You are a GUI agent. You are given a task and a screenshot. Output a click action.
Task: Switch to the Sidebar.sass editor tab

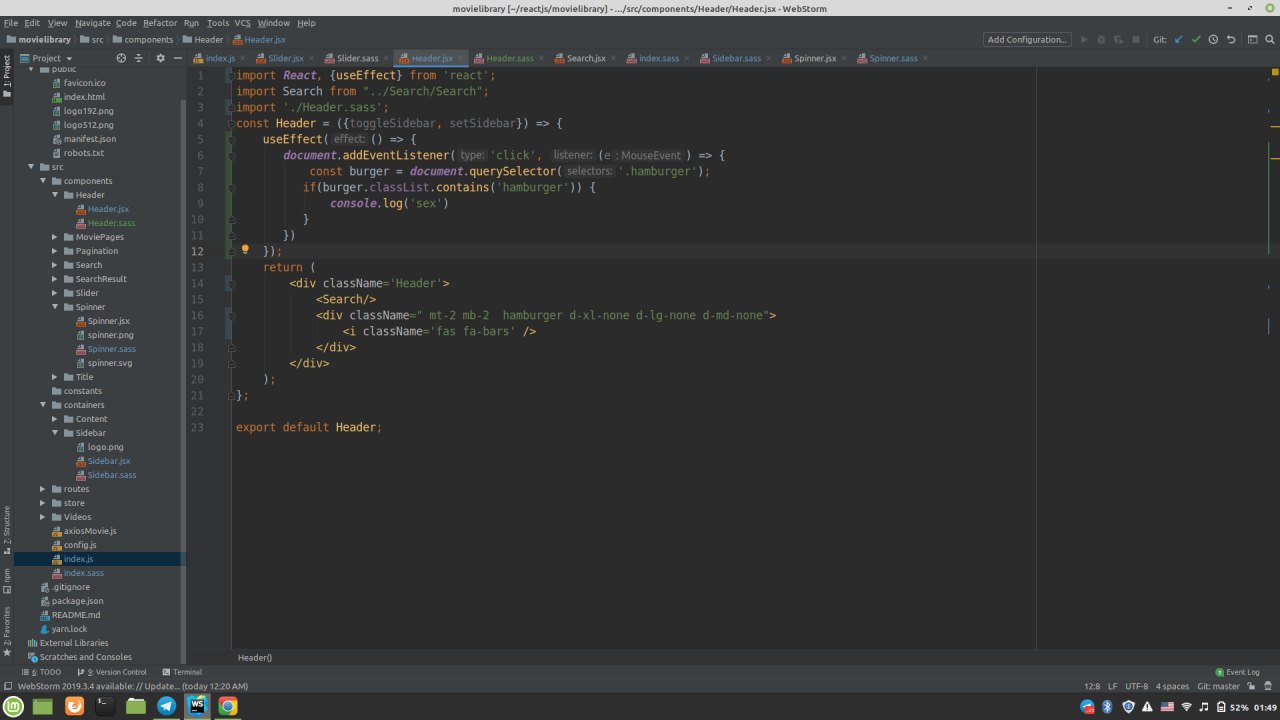736,58
